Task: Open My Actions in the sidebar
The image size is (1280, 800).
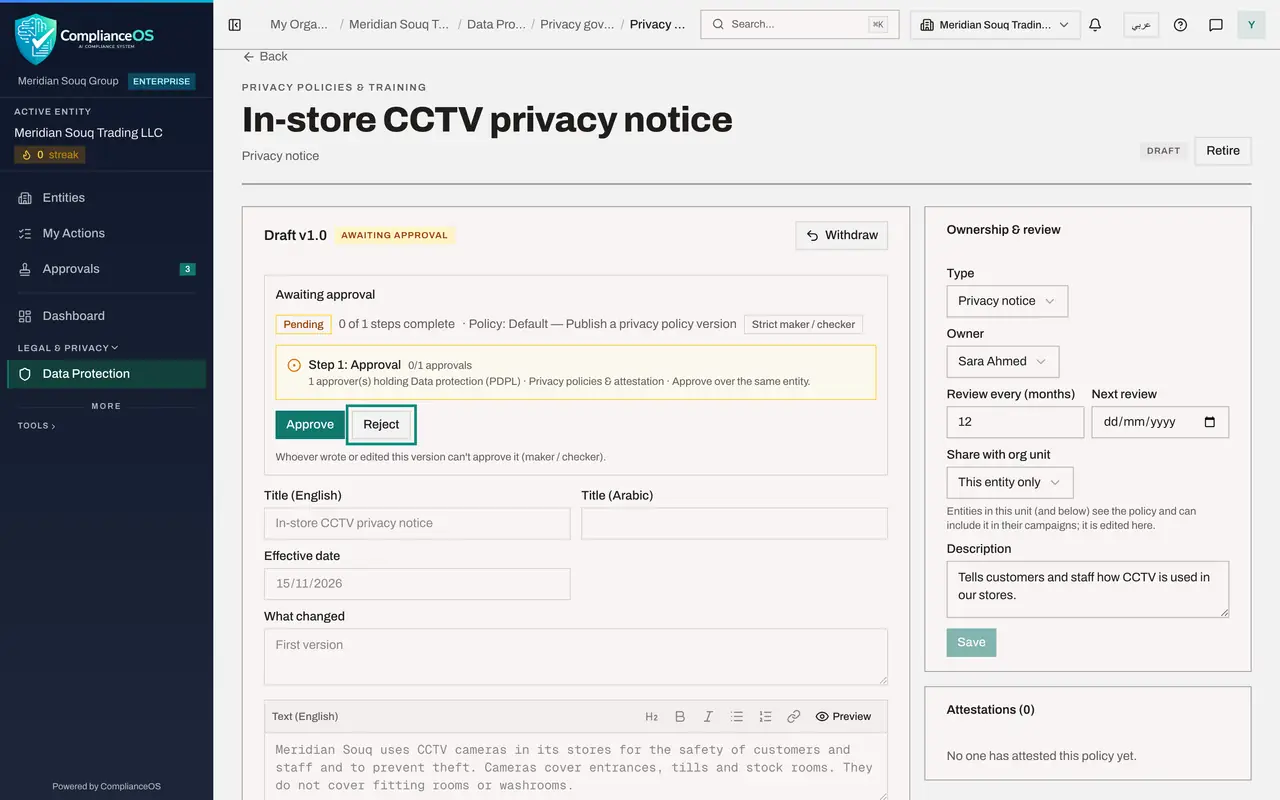Action: (x=106, y=233)
